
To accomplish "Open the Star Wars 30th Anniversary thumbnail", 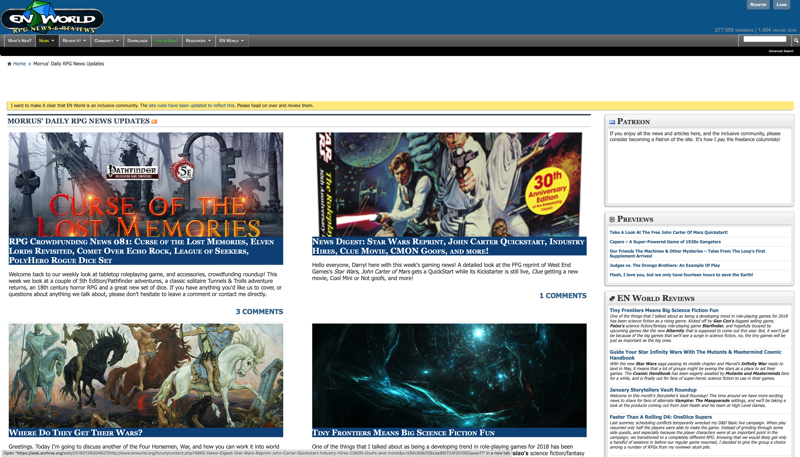I will [x=449, y=185].
